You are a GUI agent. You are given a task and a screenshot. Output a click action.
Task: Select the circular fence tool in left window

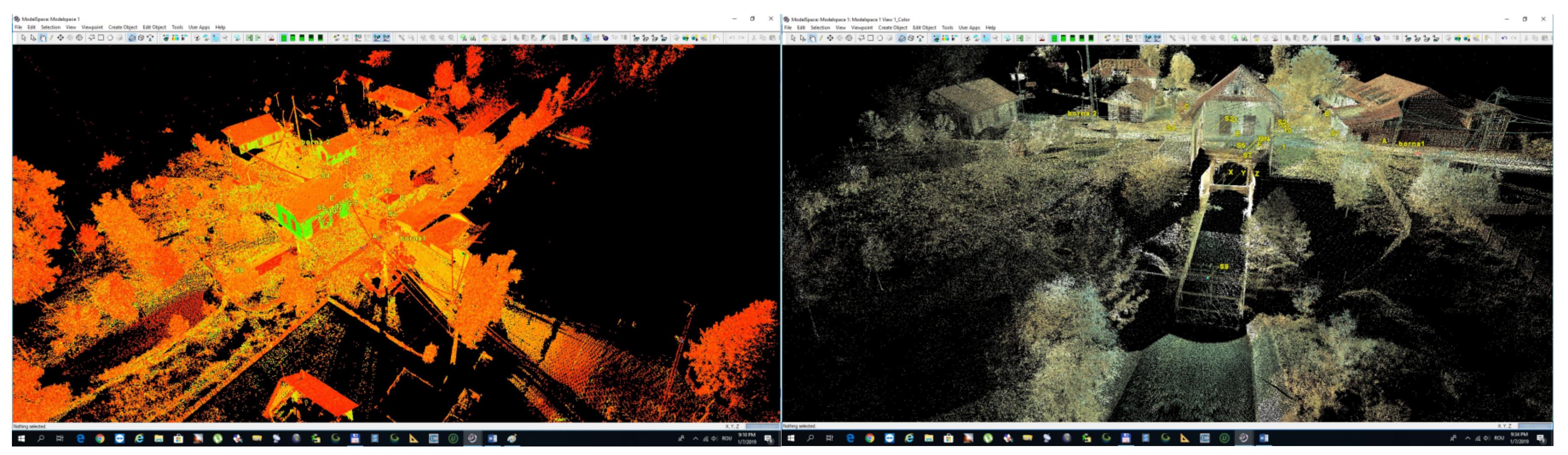(110, 38)
